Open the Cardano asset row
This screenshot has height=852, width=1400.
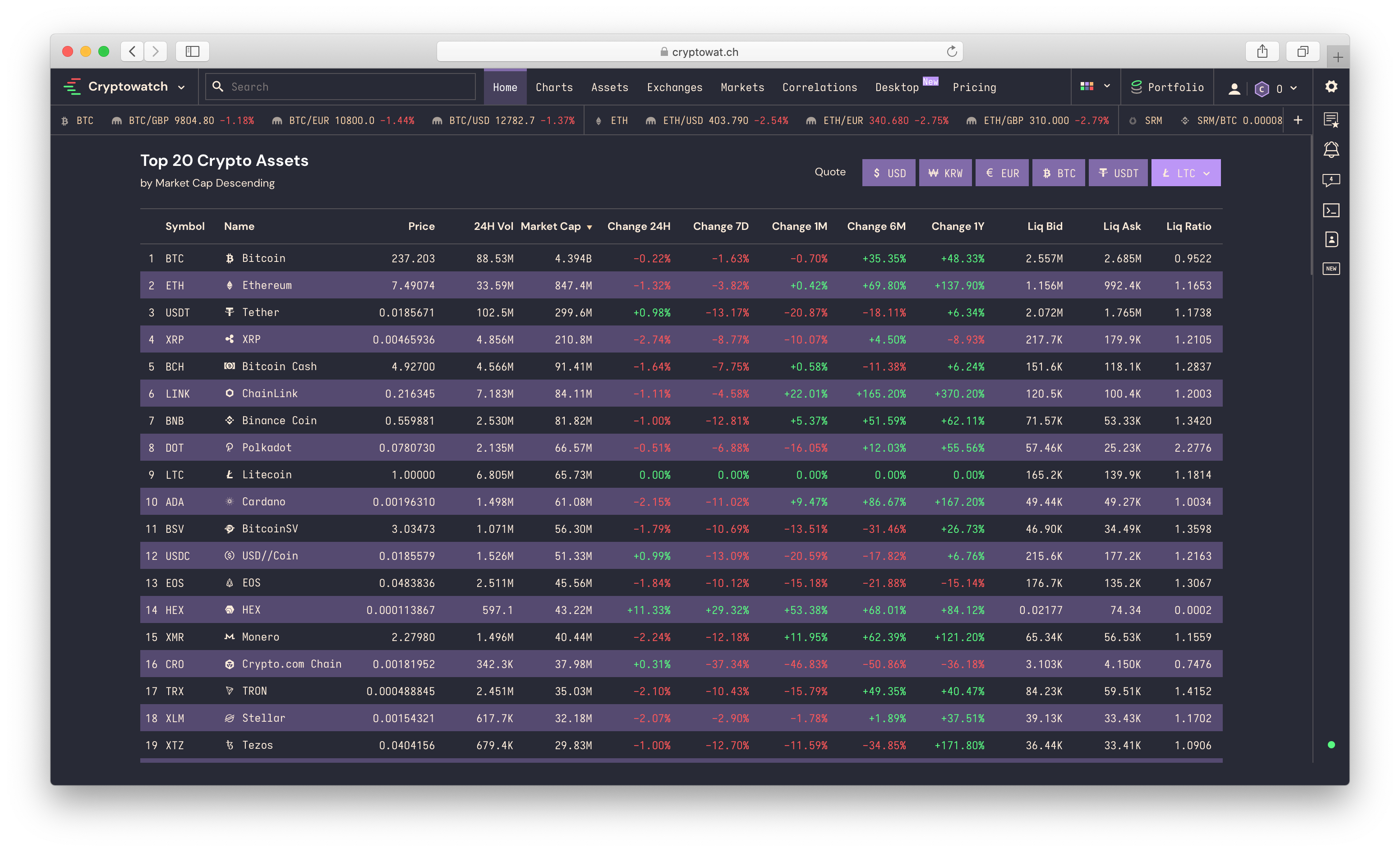[x=681, y=502]
